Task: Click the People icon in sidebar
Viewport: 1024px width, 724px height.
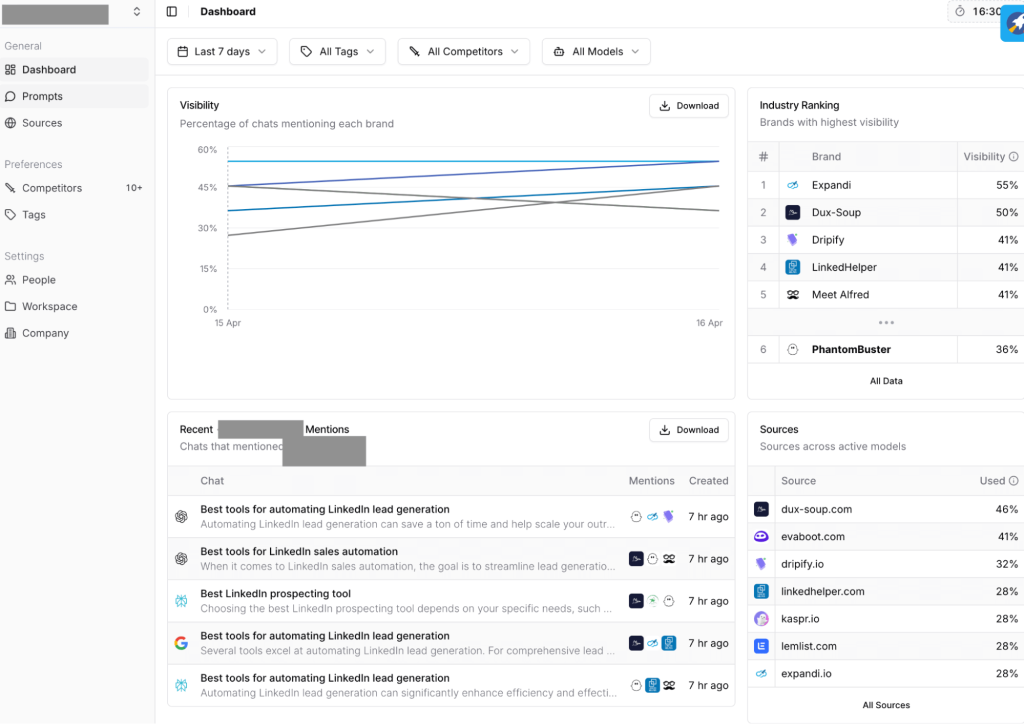Action: tap(10, 280)
